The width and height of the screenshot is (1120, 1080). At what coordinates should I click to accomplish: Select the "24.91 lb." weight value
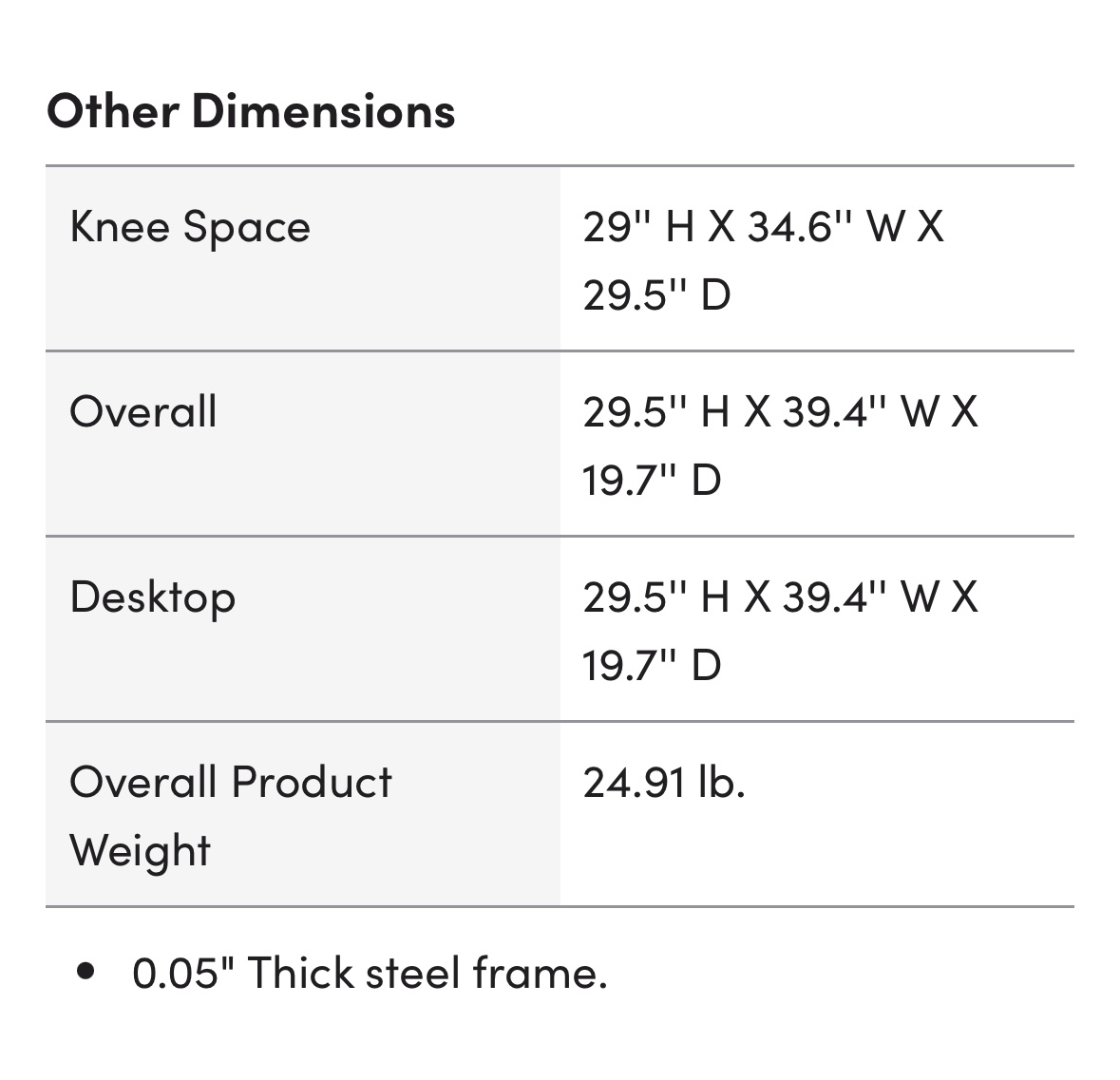[664, 783]
